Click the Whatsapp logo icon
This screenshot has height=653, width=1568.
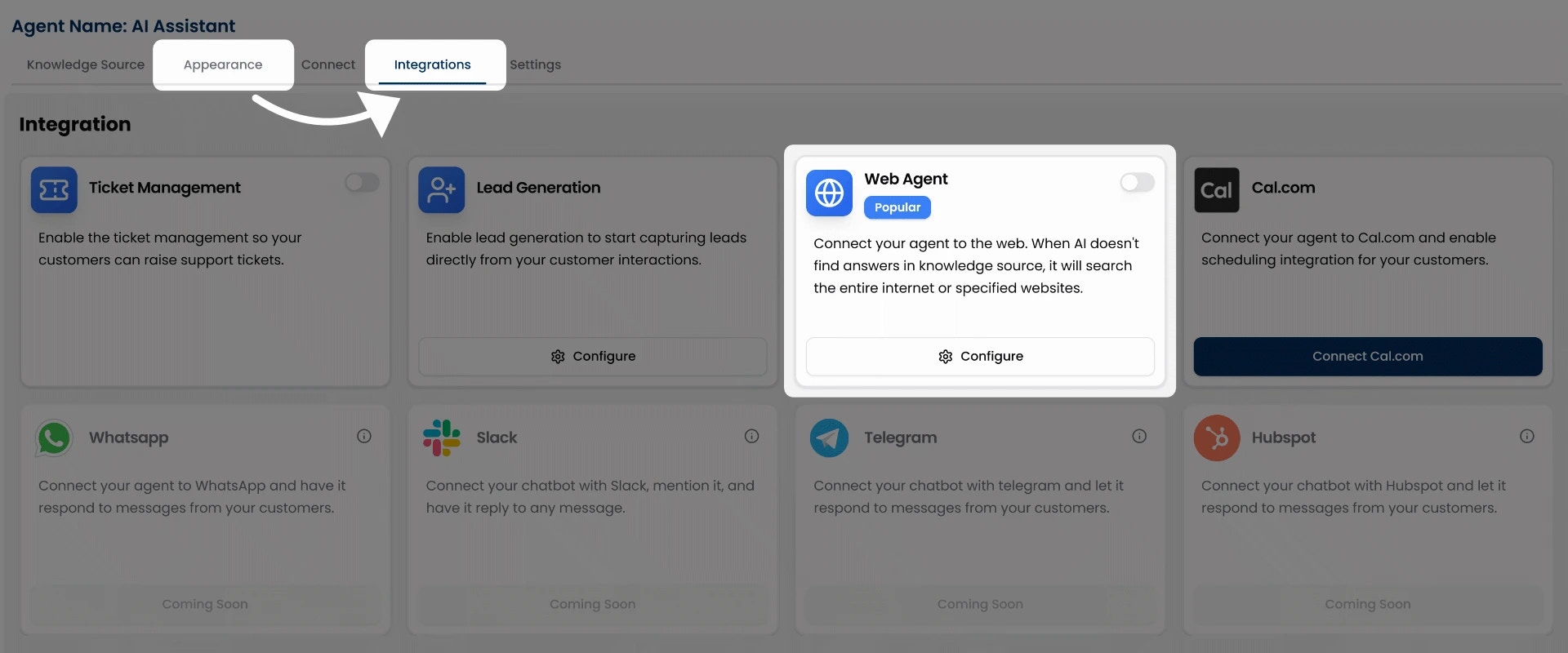(x=54, y=438)
